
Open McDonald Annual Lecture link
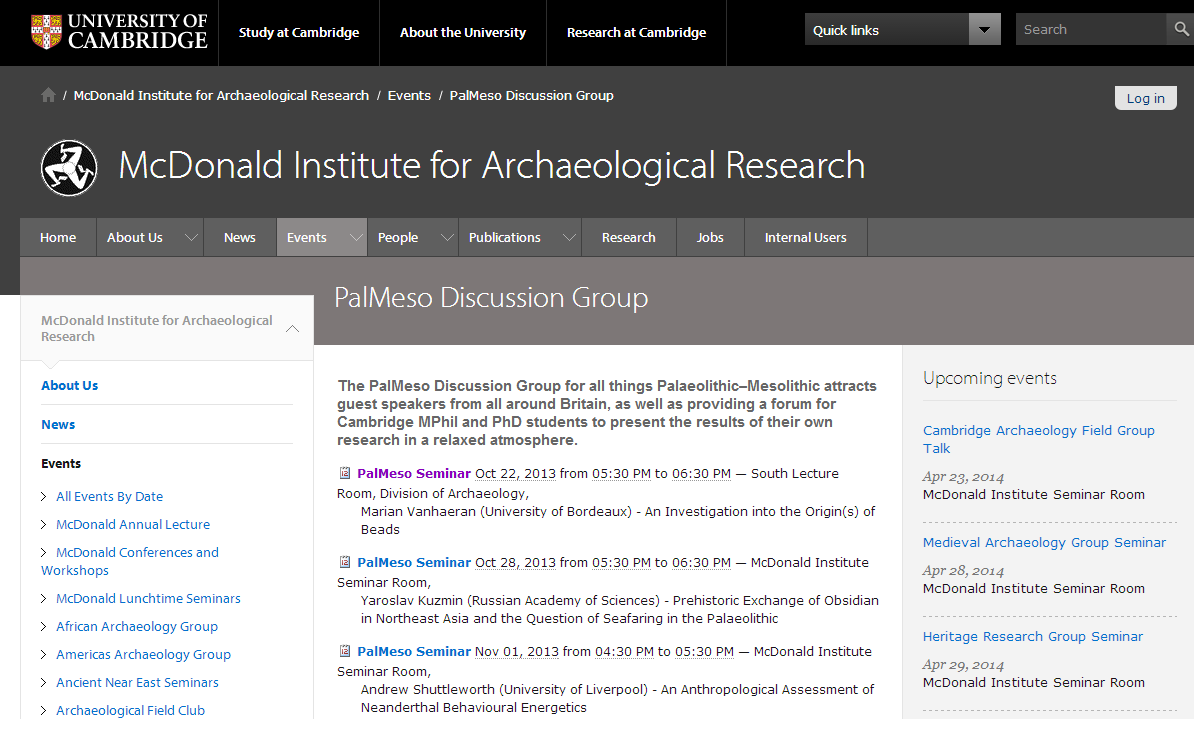point(133,524)
